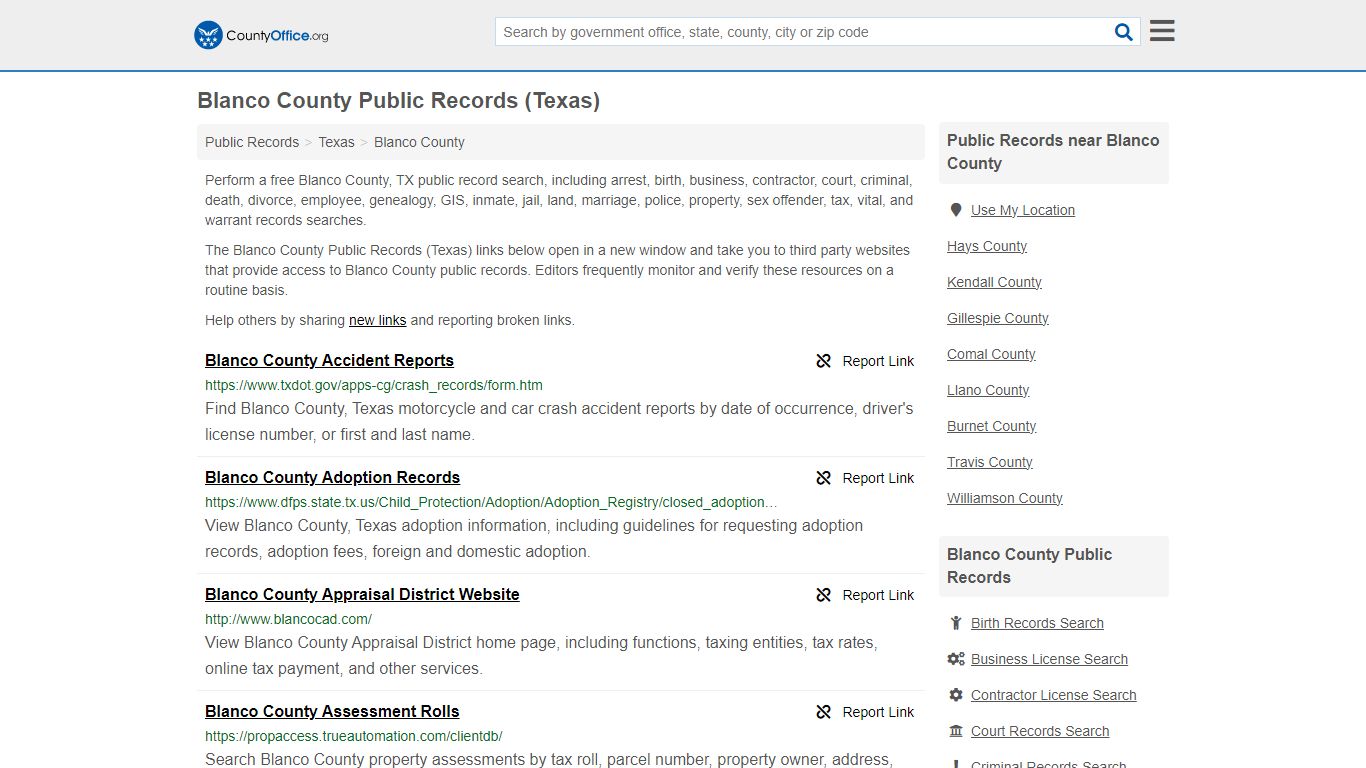The height and width of the screenshot is (768, 1366).
Task: Open Llano County records
Action: [x=988, y=390]
